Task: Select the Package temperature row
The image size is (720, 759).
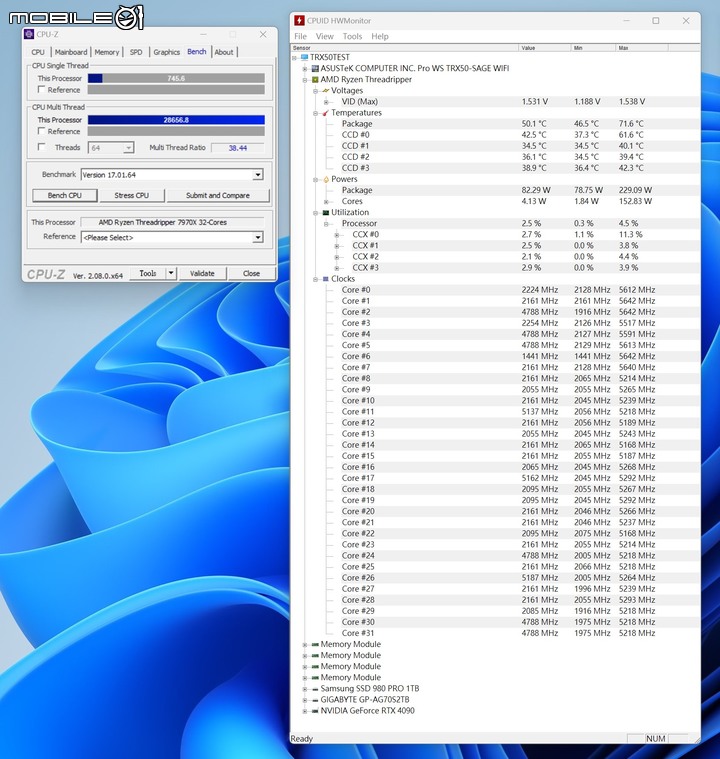Action: tap(496, 124)
